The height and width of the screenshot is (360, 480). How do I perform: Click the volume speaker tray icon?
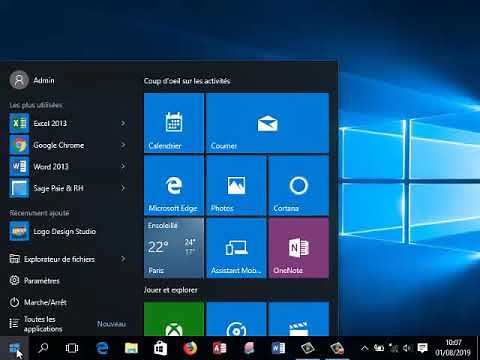click(407, 348)
